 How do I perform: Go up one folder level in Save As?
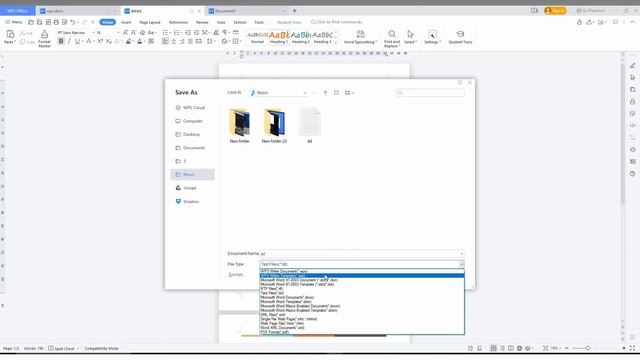click(325, 93)
